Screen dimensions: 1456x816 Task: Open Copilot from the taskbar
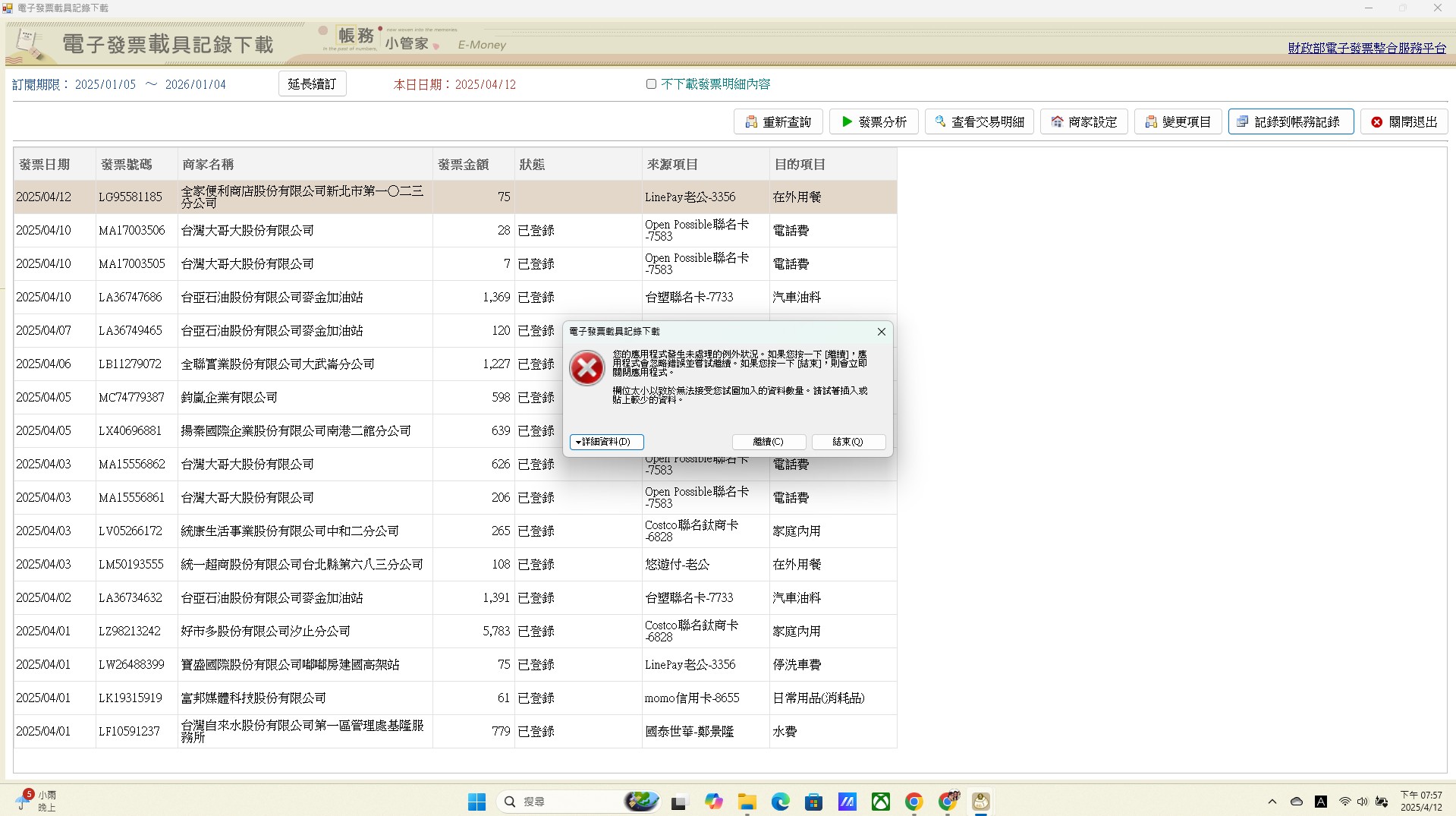713,802
